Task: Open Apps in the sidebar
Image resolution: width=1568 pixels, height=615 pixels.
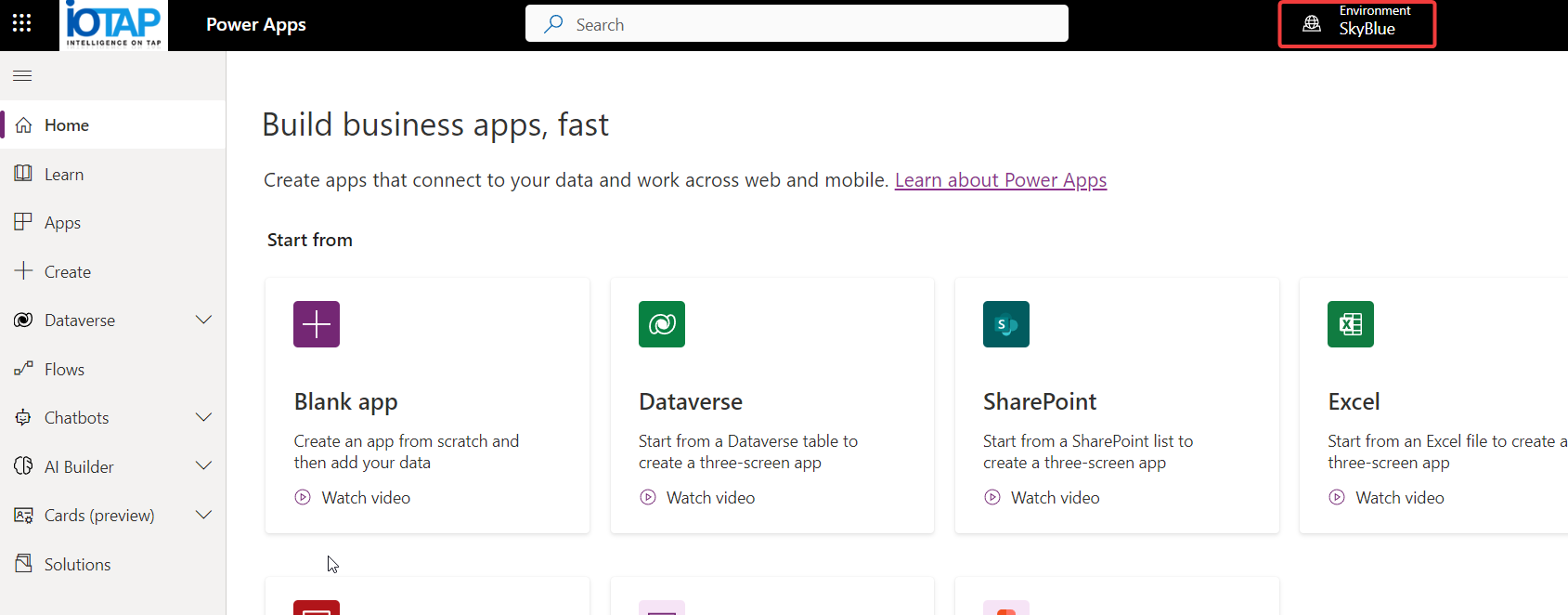Action: point(112,222)
